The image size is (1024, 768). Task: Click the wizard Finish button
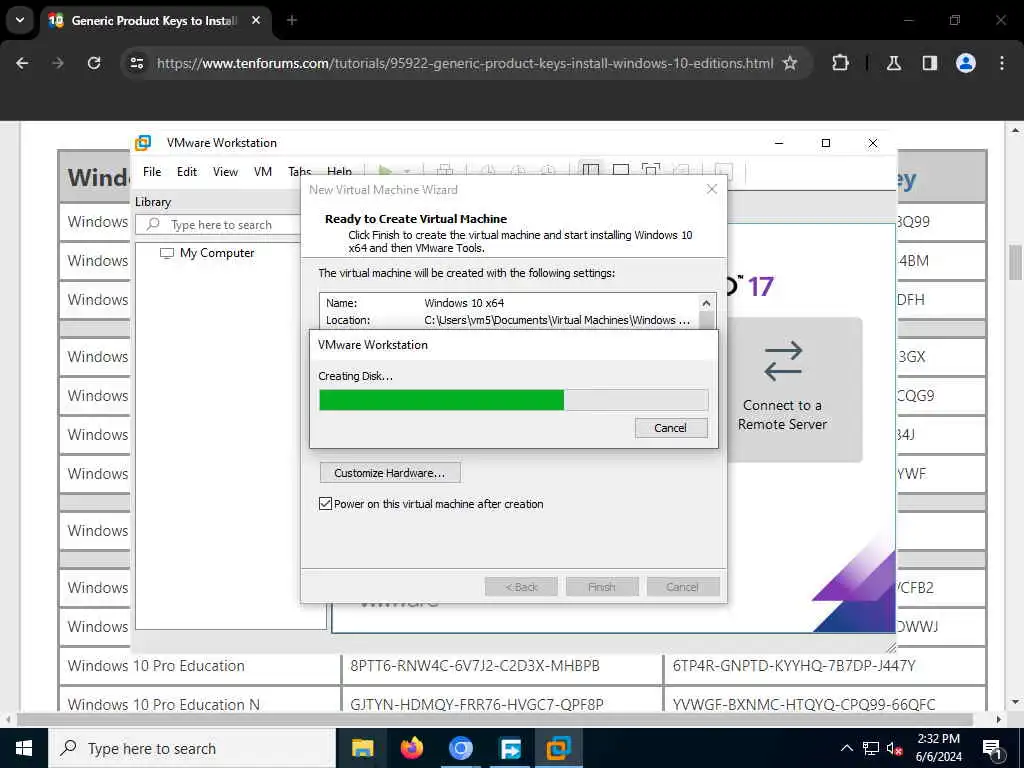click(601, 587)
